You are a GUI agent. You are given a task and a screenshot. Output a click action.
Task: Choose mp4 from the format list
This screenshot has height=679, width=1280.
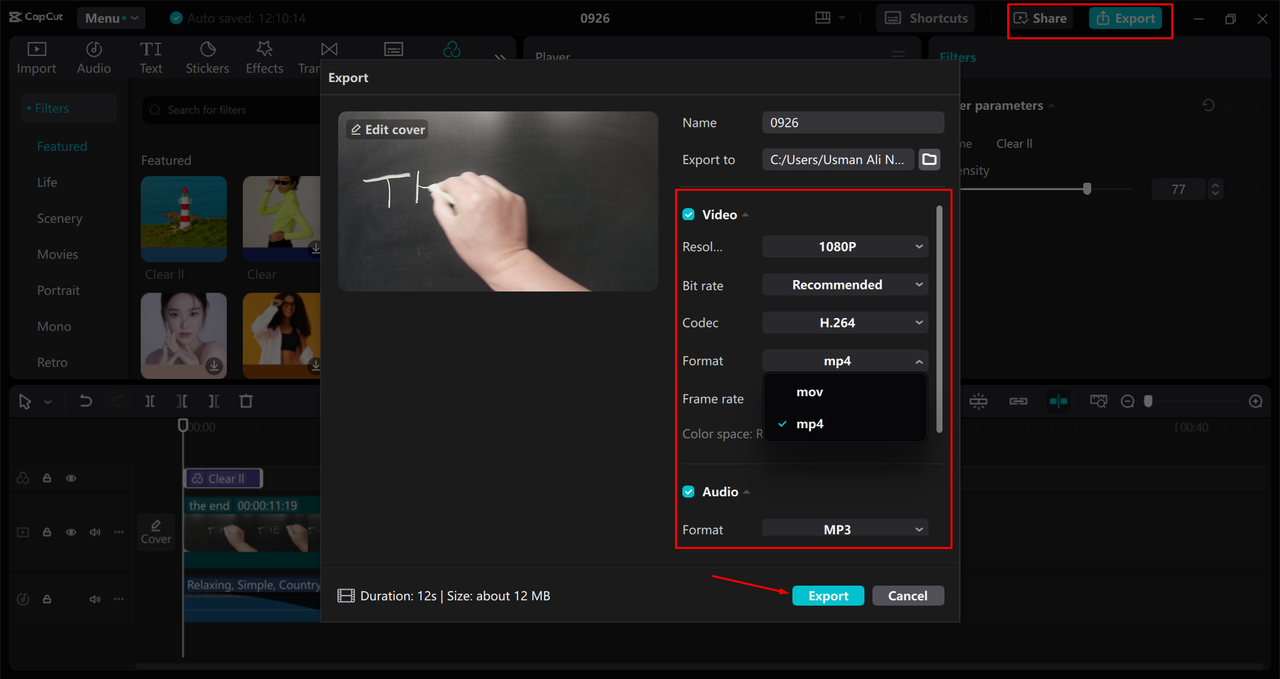(x=845, y=424)
